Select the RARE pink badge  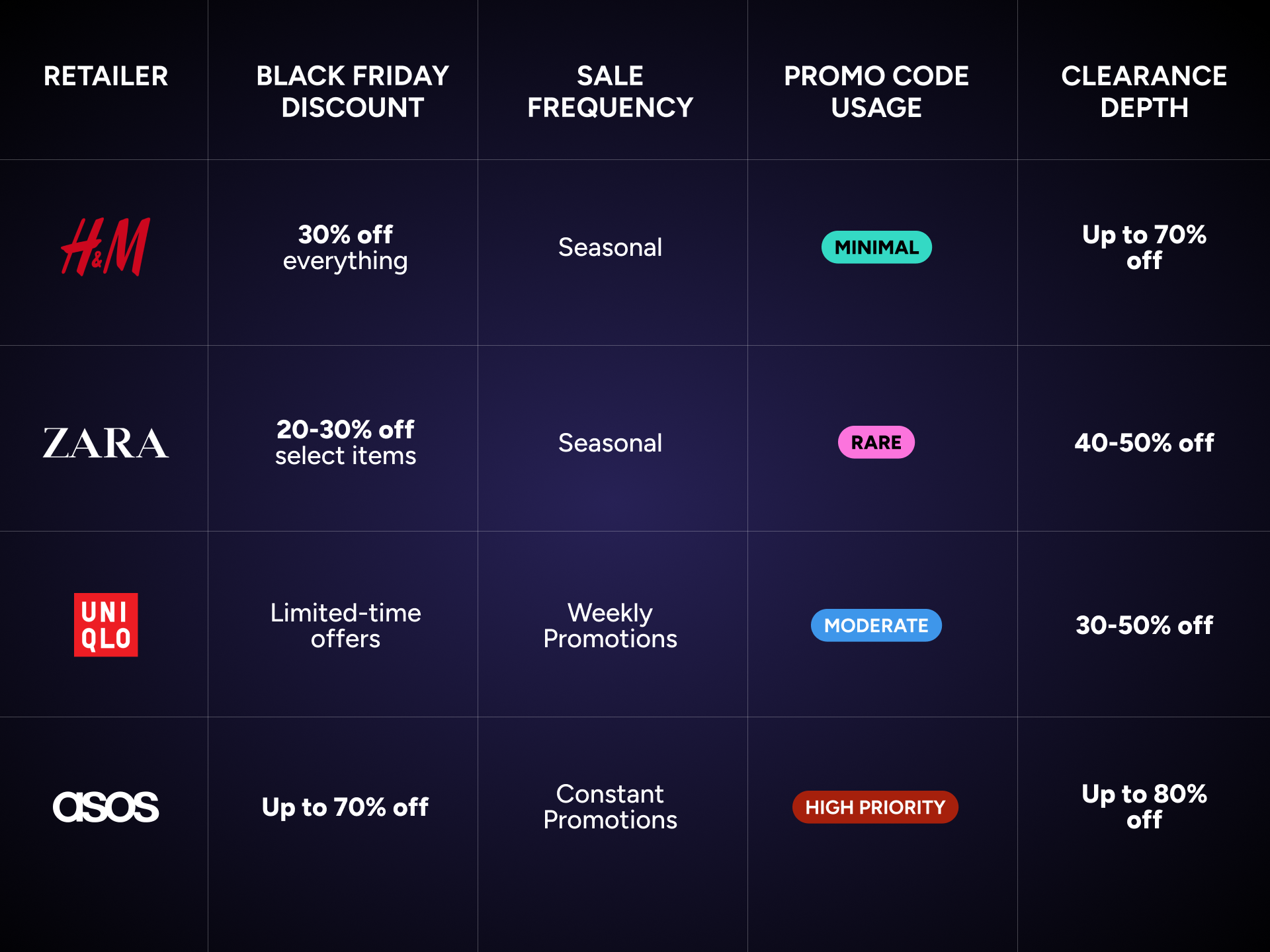click(876, 442)
